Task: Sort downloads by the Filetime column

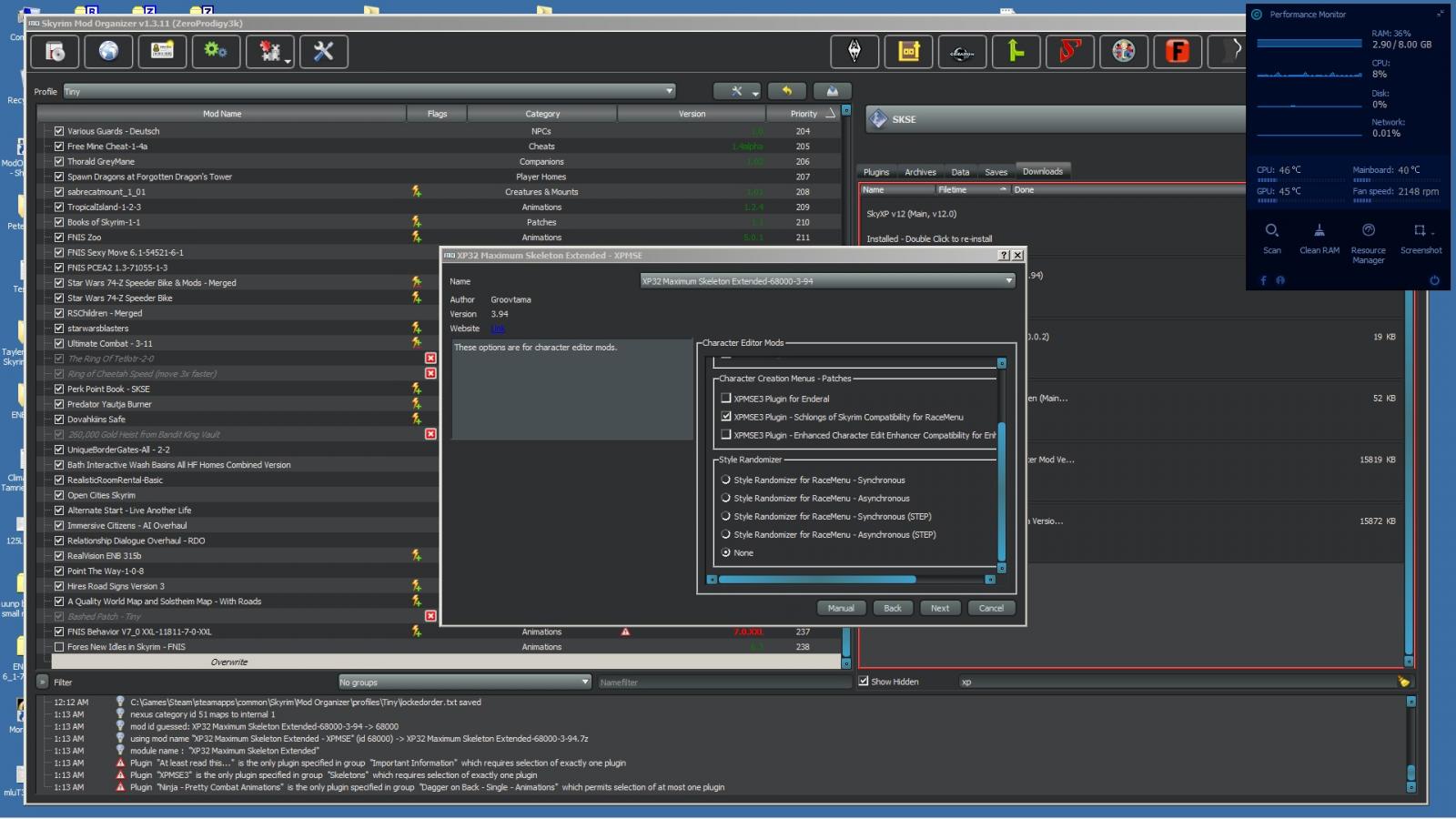Action: [x=973, y=189]
